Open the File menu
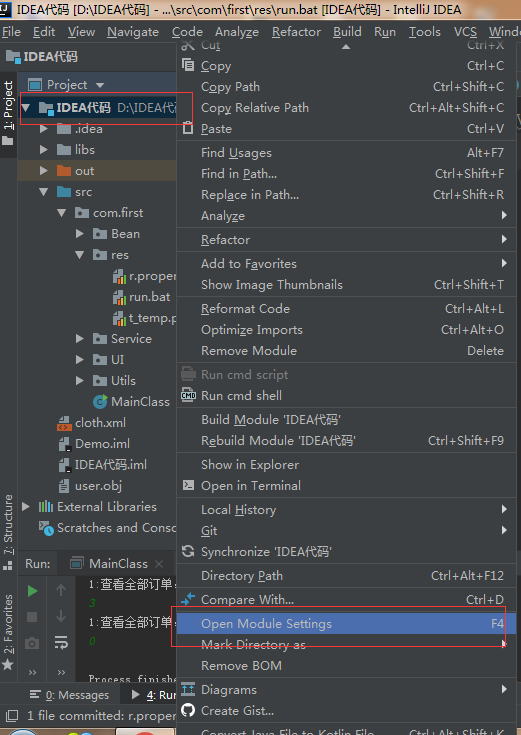The width and height of the screenshot is (521, 735). 11,32
